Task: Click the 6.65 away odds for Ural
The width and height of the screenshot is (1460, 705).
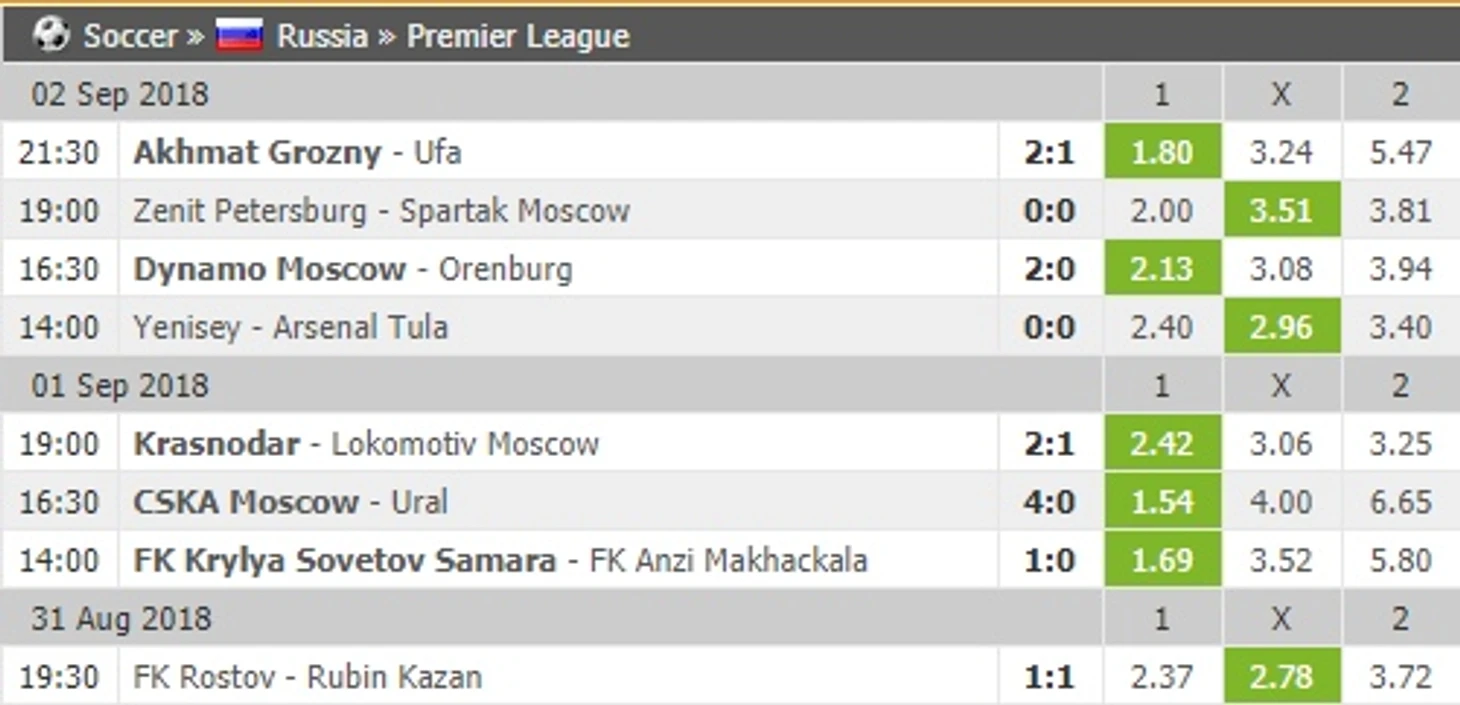Action: click(1401, 501)
